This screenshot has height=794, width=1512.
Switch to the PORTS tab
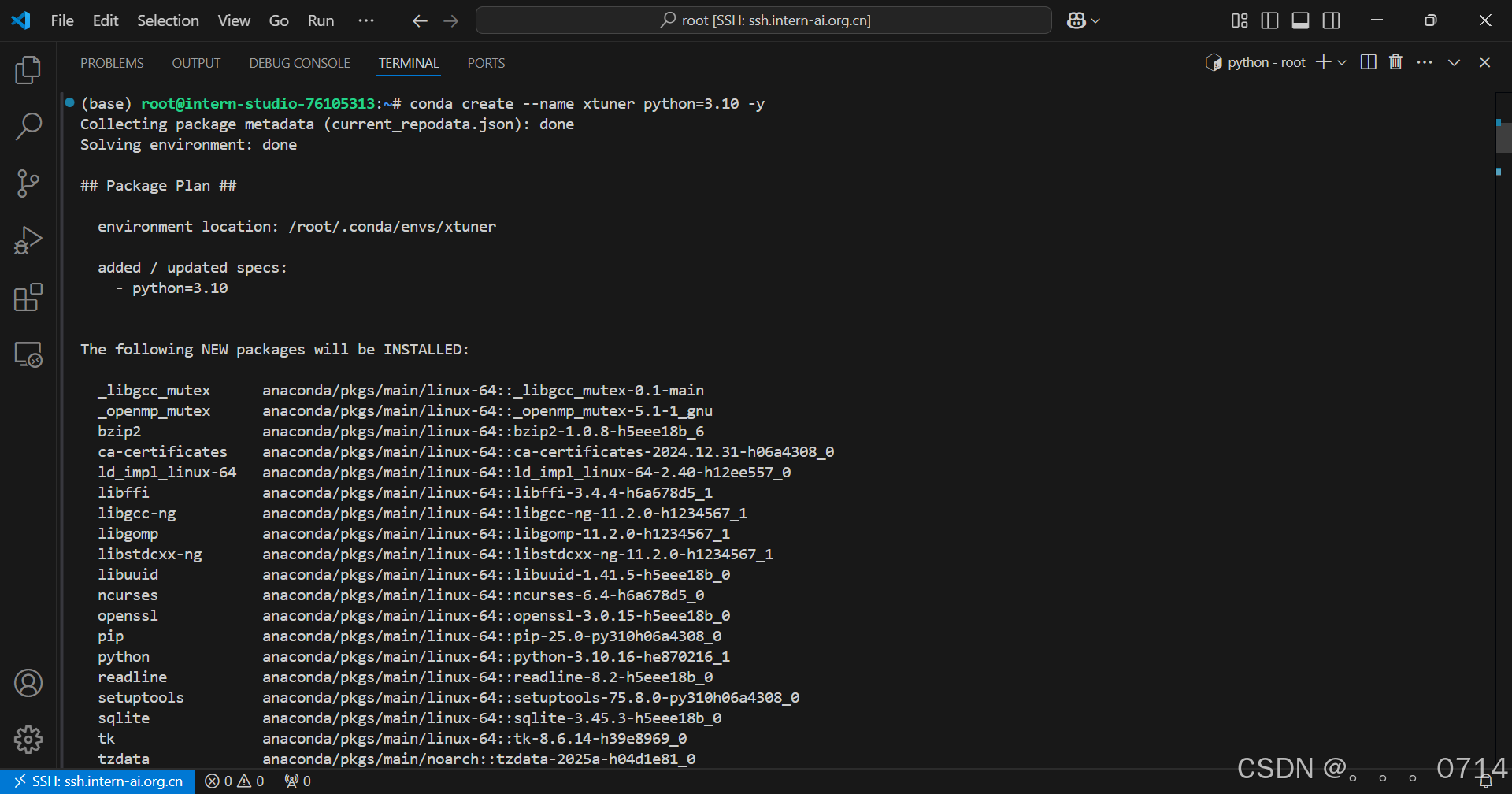486,63
